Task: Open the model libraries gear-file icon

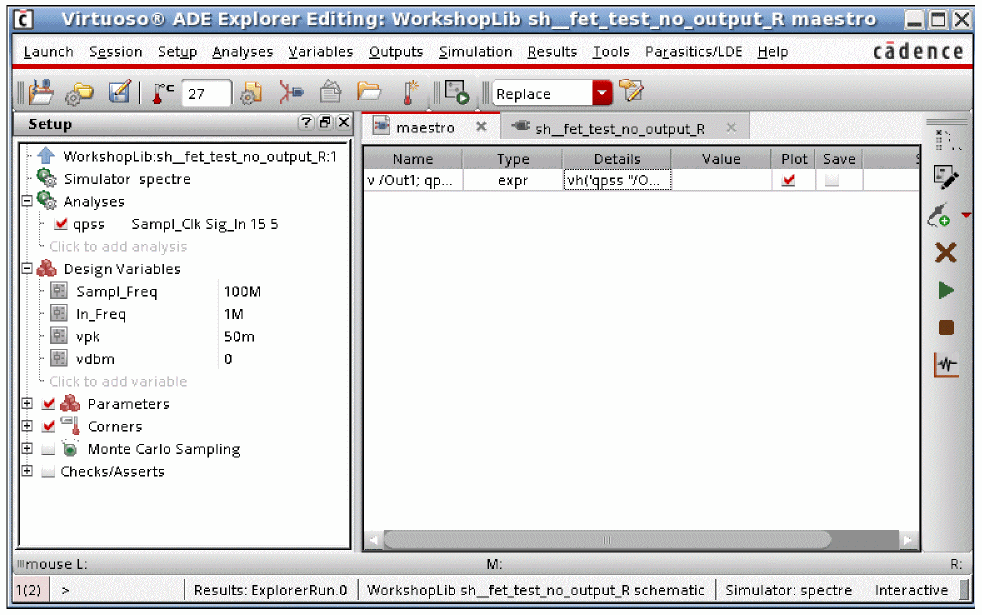Action: click(x=251, y=93)
